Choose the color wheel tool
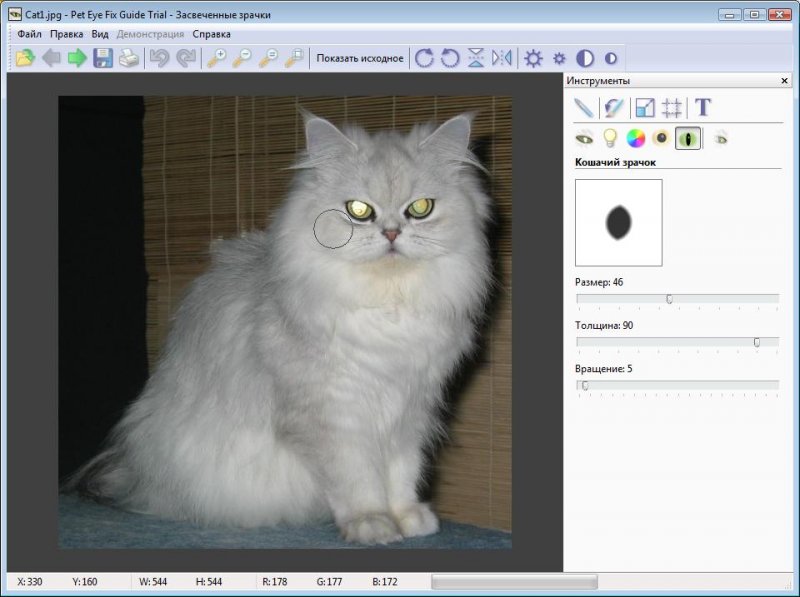This screenshot has width=800, height=597. (635, 138)
